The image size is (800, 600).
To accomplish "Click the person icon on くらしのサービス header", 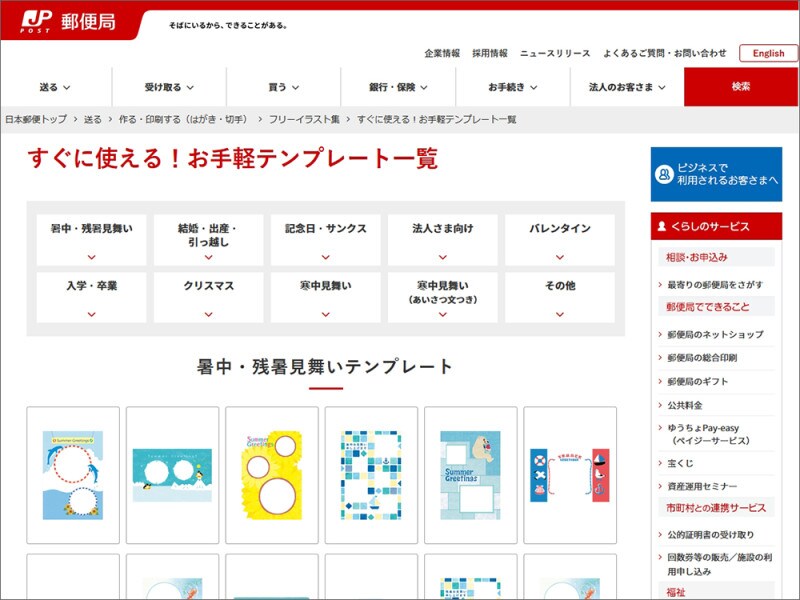I will (660, 227).
